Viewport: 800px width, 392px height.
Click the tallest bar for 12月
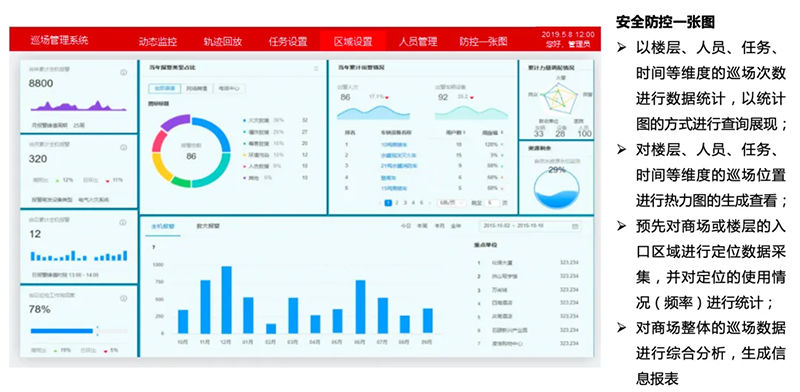tap(227, 300)
